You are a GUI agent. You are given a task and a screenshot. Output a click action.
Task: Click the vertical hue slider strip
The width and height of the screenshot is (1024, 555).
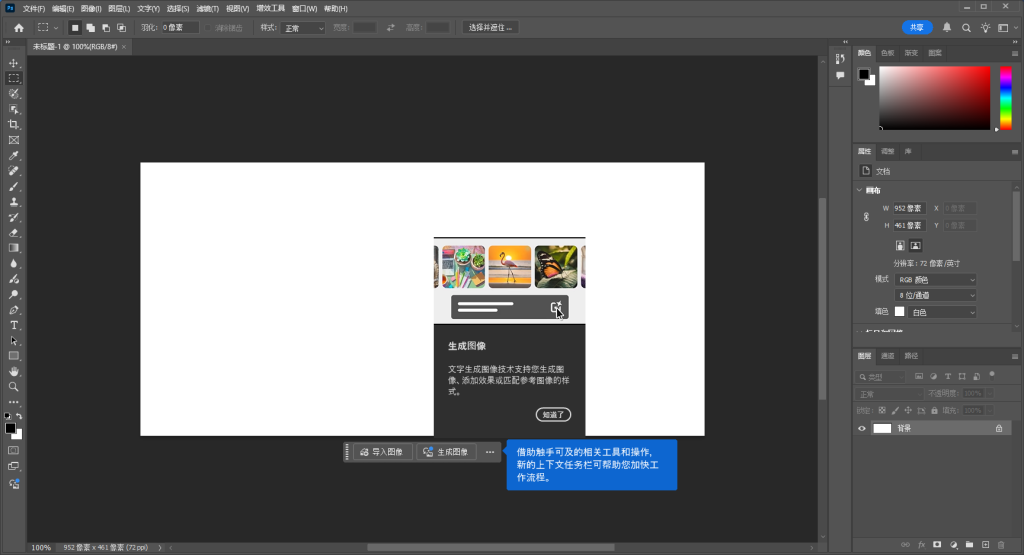tap(1005, 98)
